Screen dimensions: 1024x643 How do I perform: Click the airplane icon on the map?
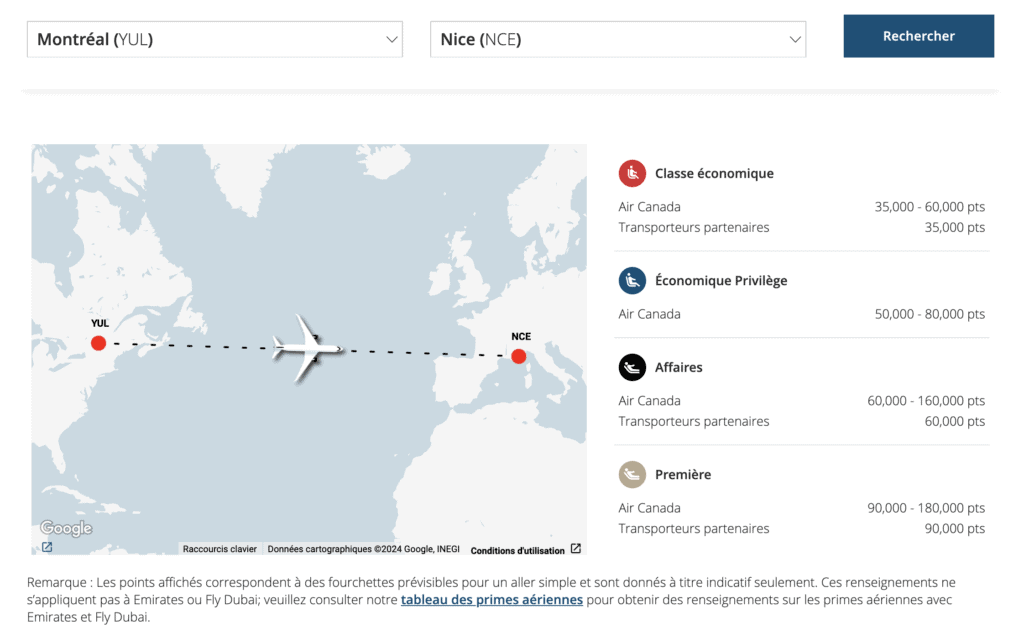307,348
